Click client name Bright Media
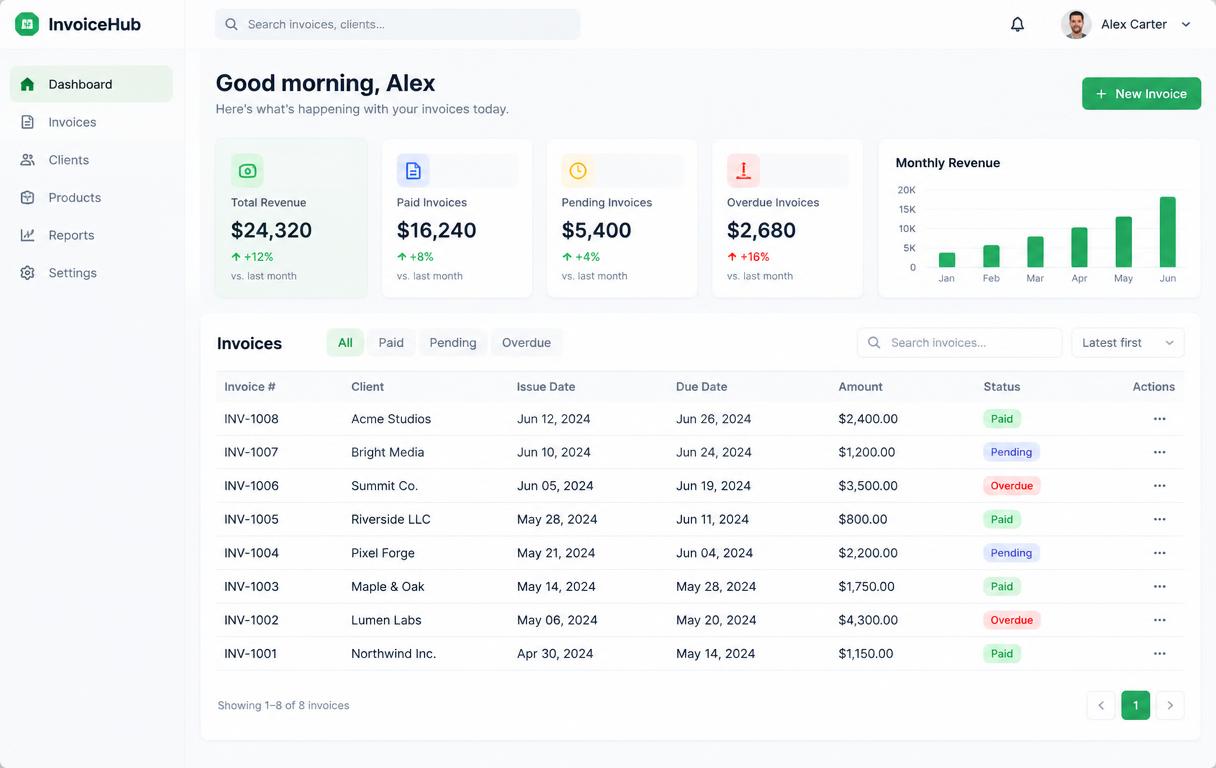 [x=387, y=452]
